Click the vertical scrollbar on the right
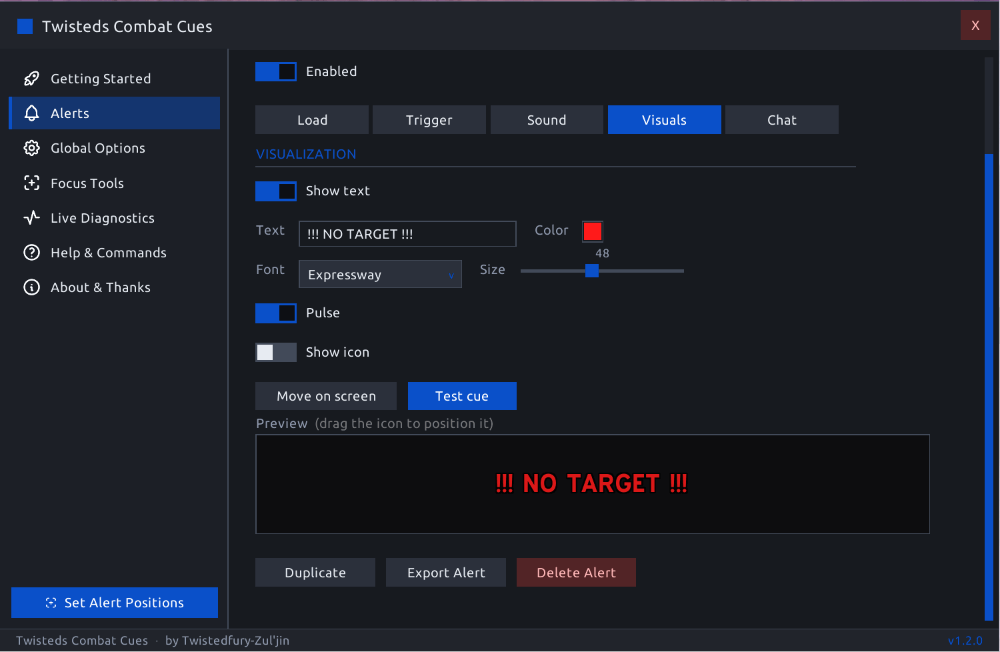This screenshot has width=1000, height=652. pos(989,387)
